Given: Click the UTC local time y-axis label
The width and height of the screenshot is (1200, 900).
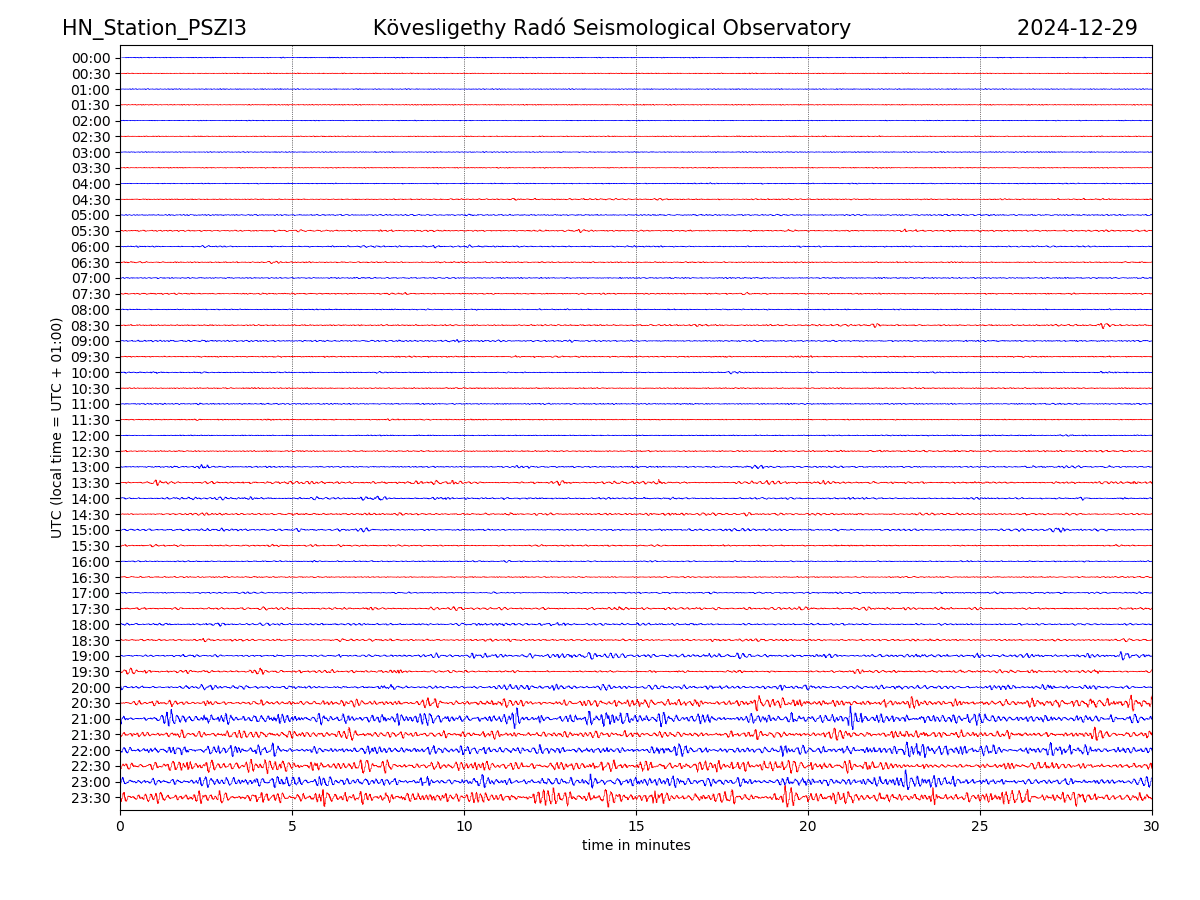Looking at the screenshot, I should coord(57,427).
